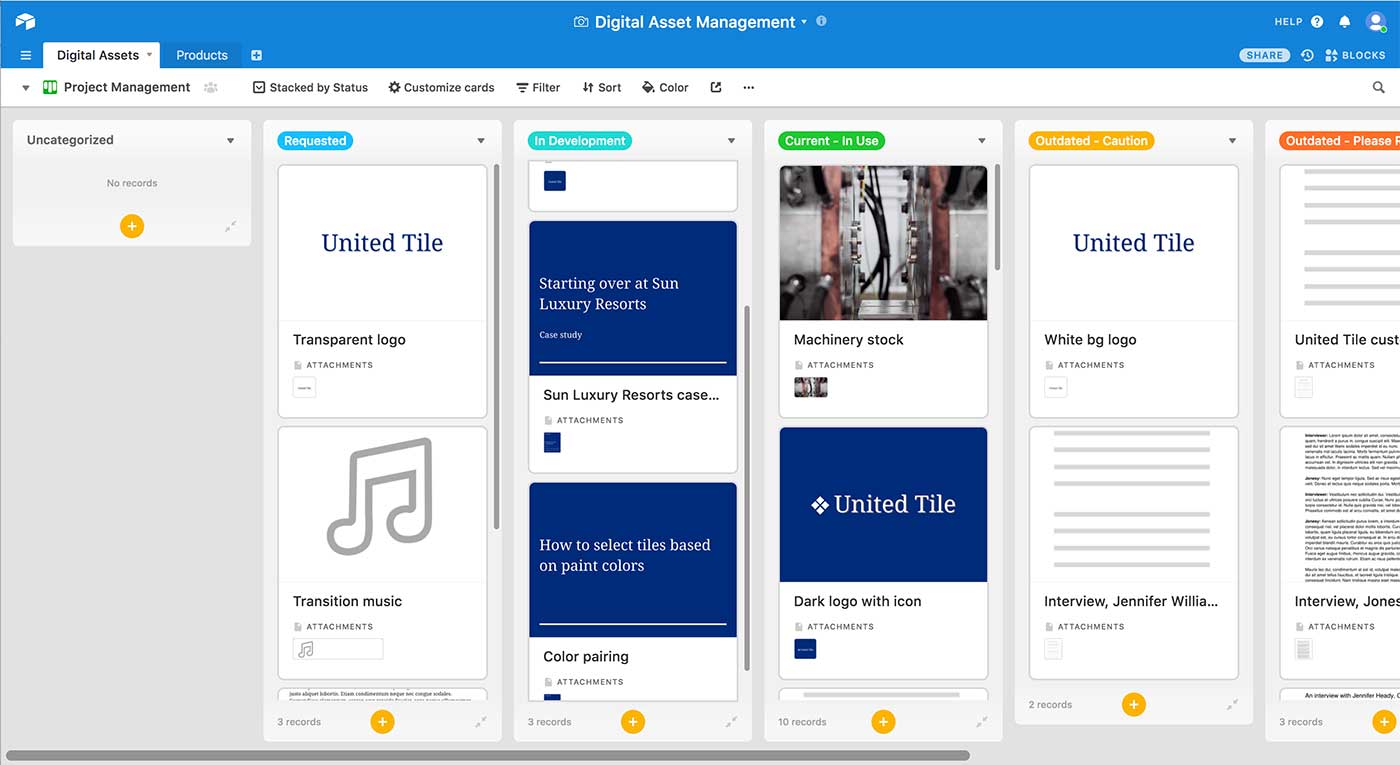Collapse the Current - In Use stack
This screenshot has width=1400, height=765.
tap(982, 721)
